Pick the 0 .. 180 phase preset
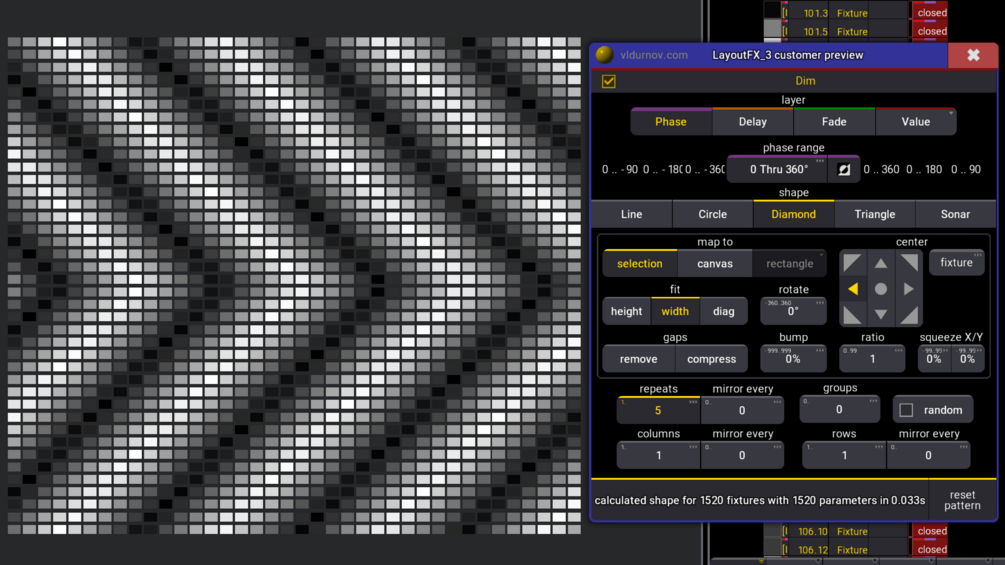The image size is (1005, 565). coord(924,170)
